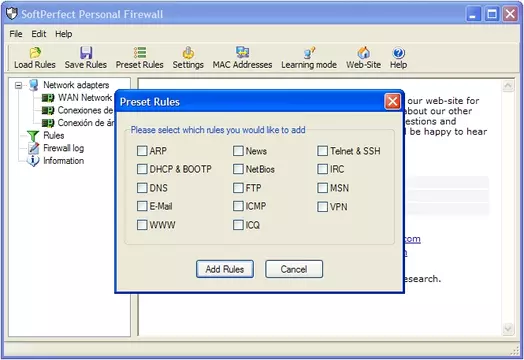Image resolution: width=524 pixels, height=360 pixels.
Task: Select the Information tree label
Action: 63,161
